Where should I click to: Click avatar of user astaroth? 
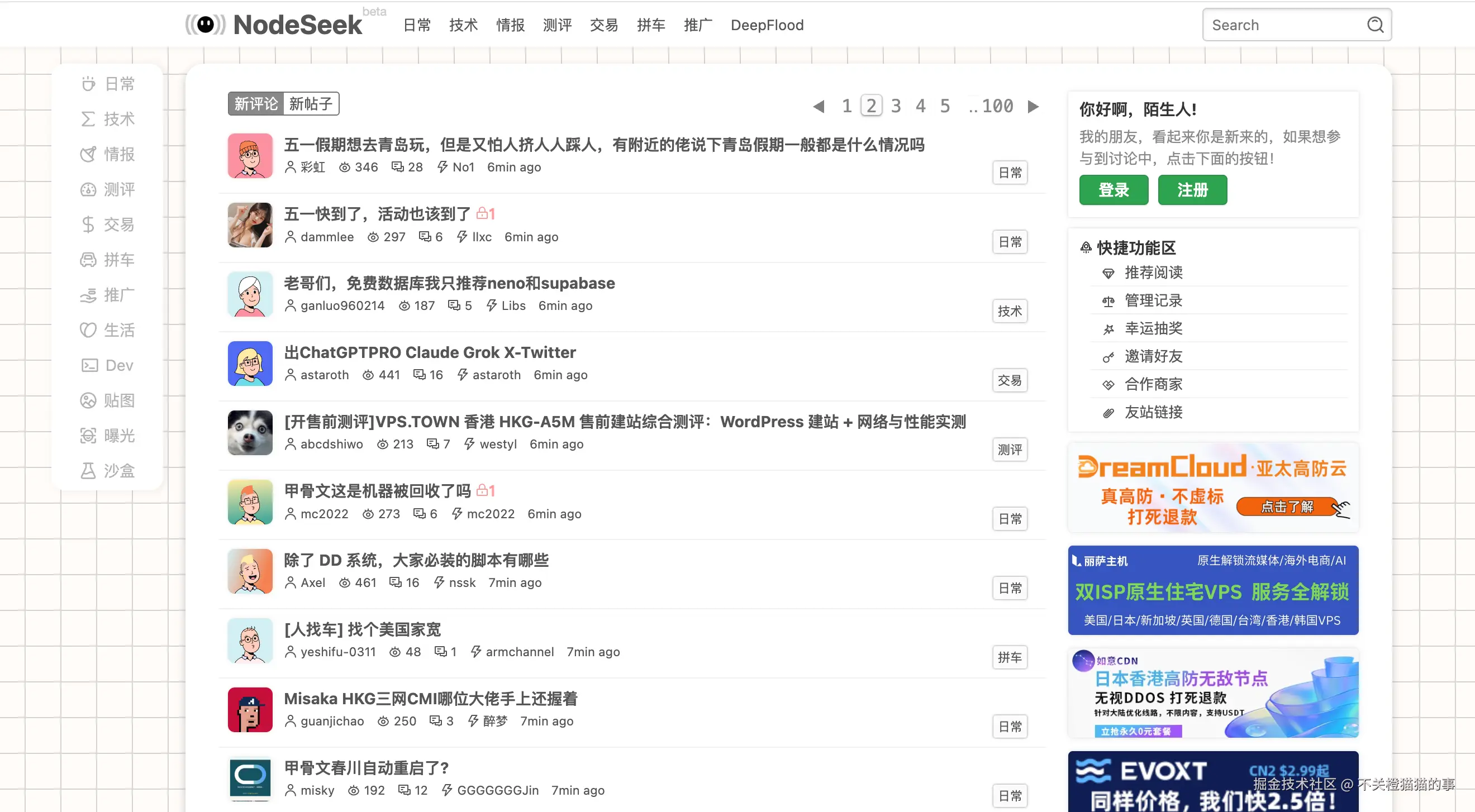coord(250,364)
